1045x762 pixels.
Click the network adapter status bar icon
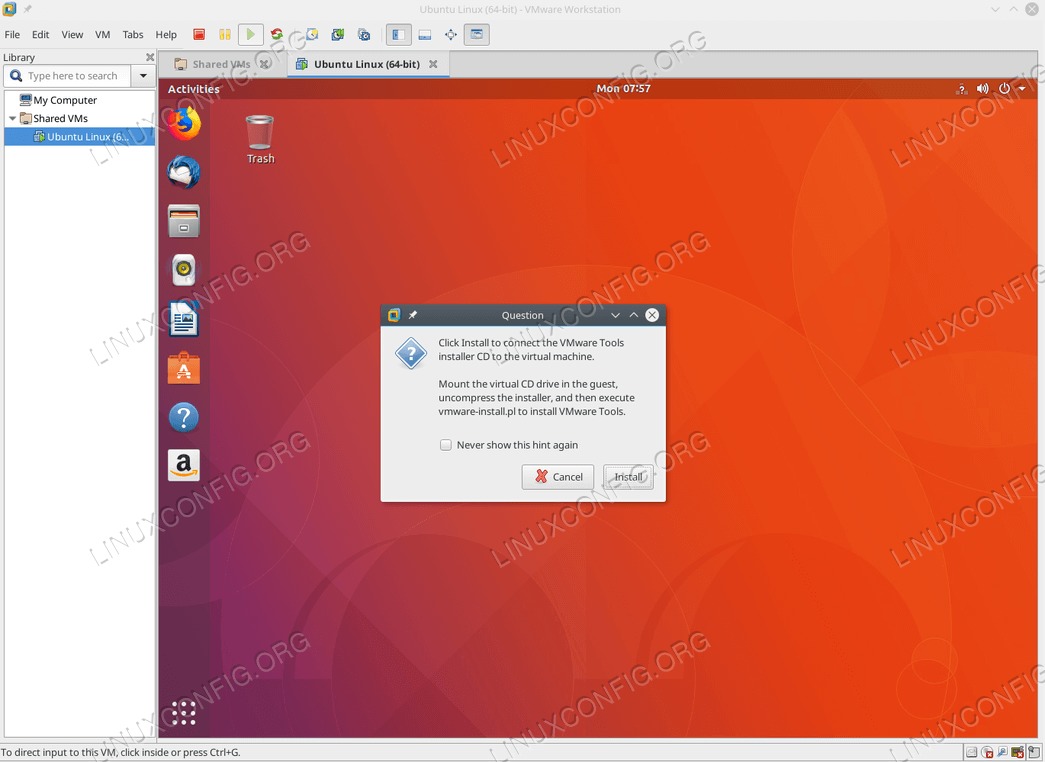tap(1002, 751)
